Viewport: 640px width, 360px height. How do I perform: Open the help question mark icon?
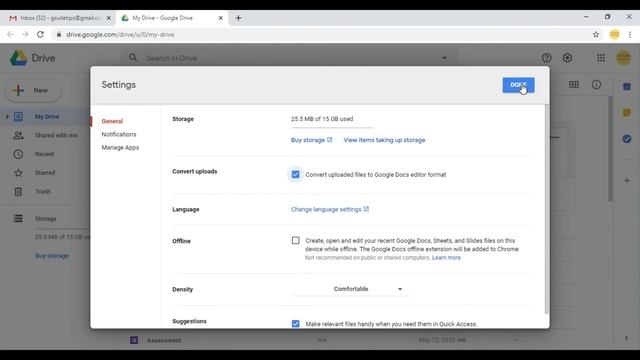coord(546,58)
